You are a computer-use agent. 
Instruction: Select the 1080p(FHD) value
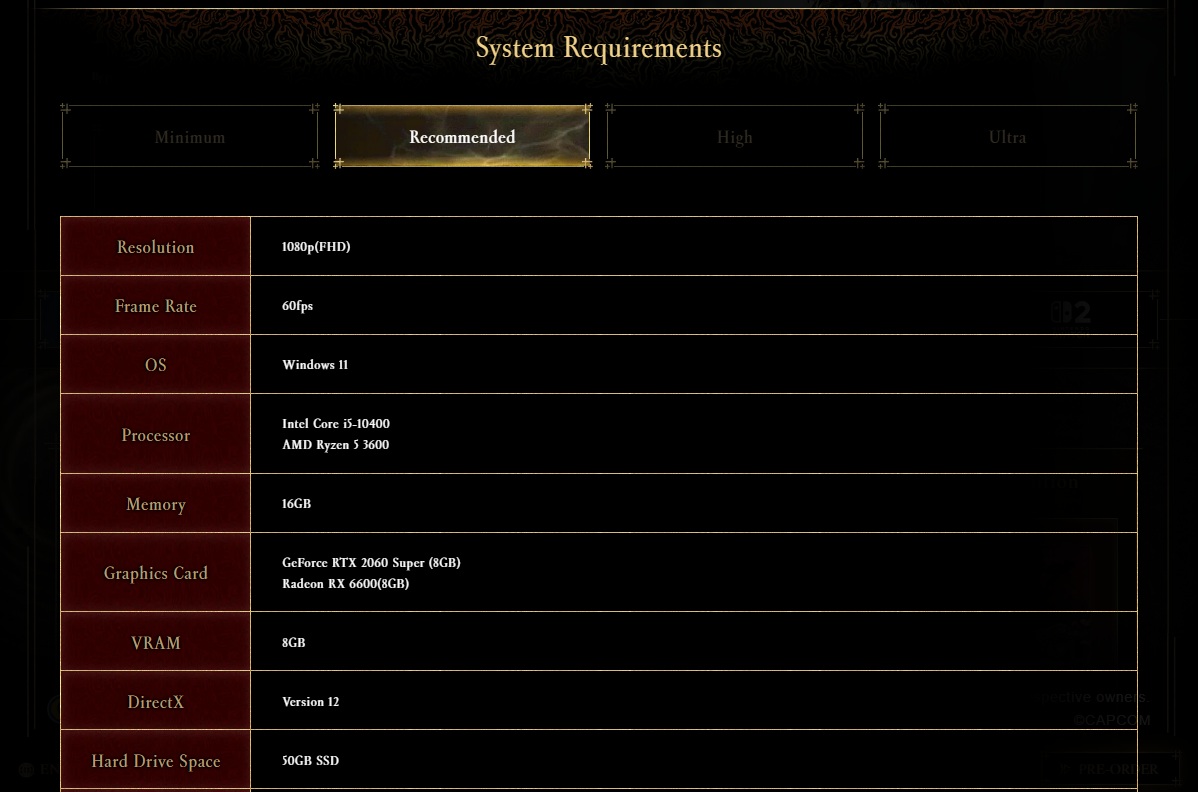click(316, 247)
